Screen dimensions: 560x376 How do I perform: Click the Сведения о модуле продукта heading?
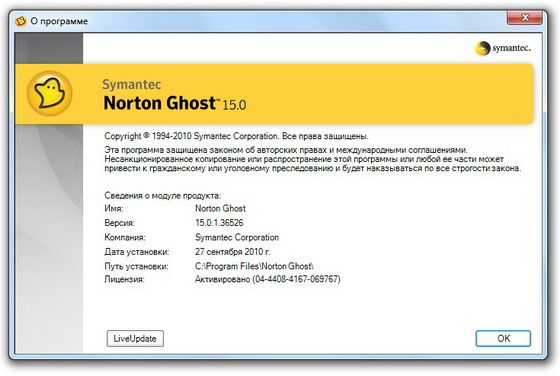[162, 196]
